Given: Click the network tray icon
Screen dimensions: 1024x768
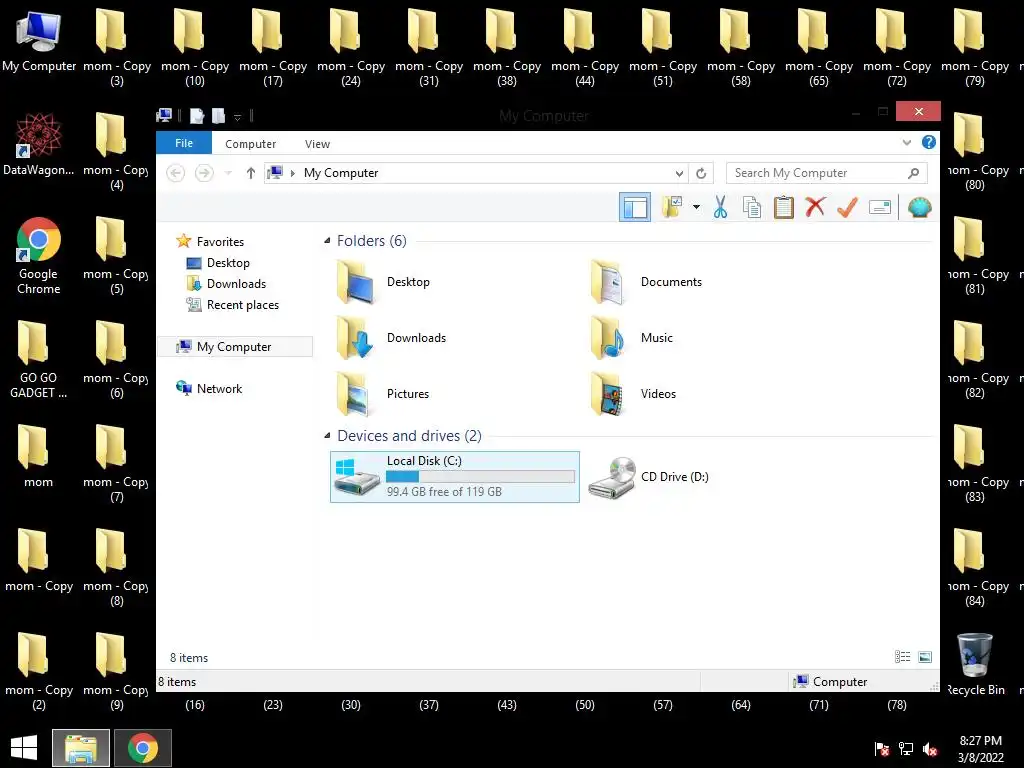Looking at the screenshot, I should pos(906,749).
